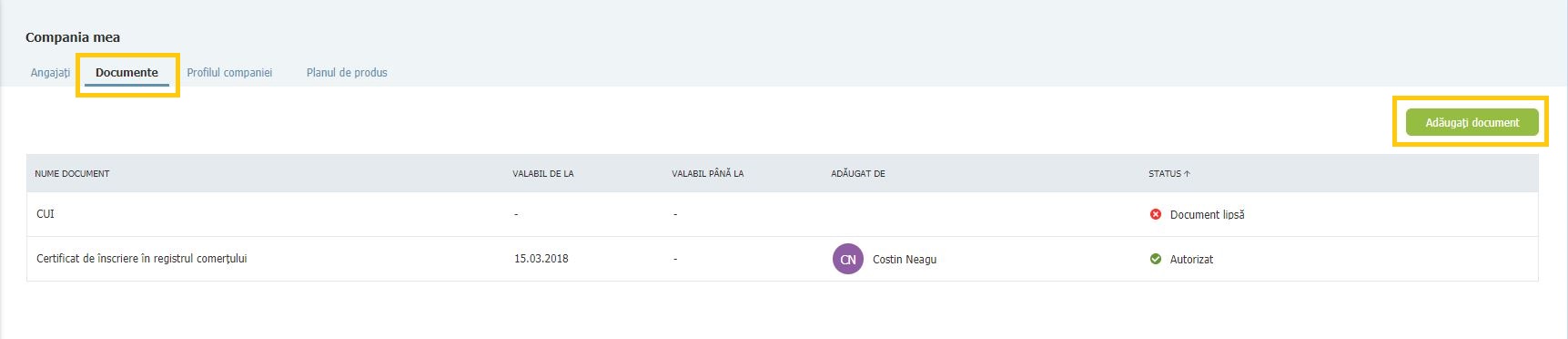This screenshot has height=339, width=1568.
Task: Sort by the Adăugat de column header
Action: click(x=858, y=173)
